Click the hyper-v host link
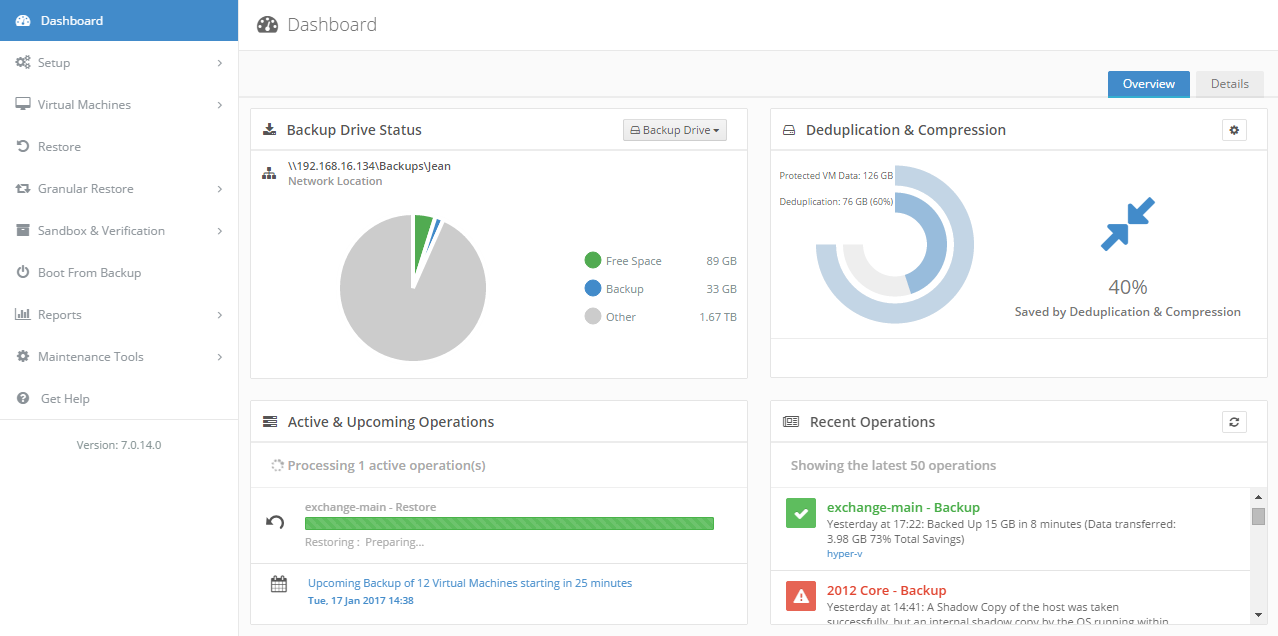Screen dimensions: 1278x636 (844, 553)
